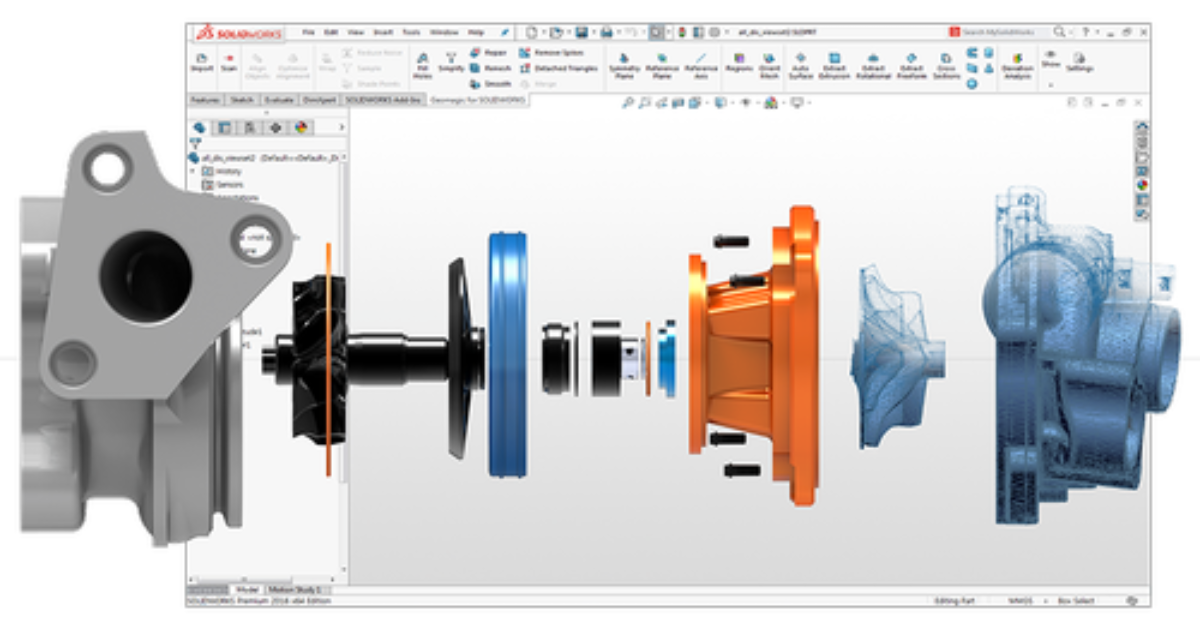Switch to the Geomagic for SOLIDWORKS tab
Image resolution: width=1200 pixels, height=628 pixels.
(x=479, y=98)
